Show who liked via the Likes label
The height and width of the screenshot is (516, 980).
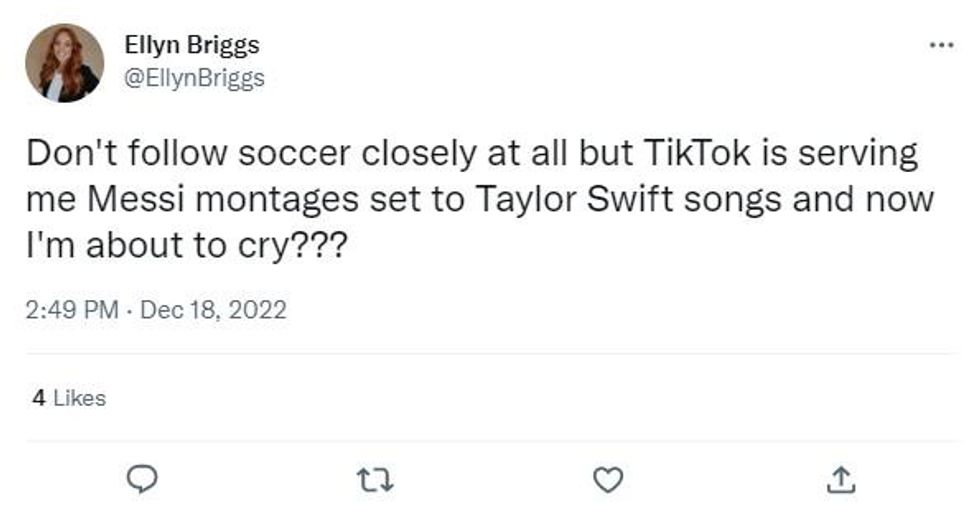click(79, 398)
